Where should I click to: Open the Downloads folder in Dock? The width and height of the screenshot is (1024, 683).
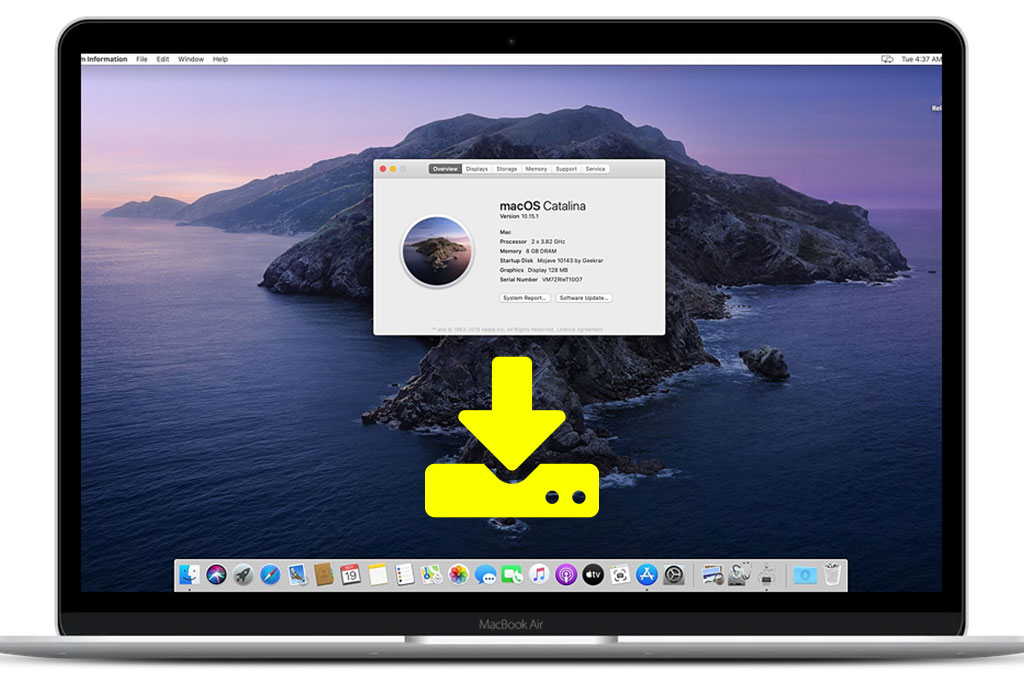(x=805, y=575)
